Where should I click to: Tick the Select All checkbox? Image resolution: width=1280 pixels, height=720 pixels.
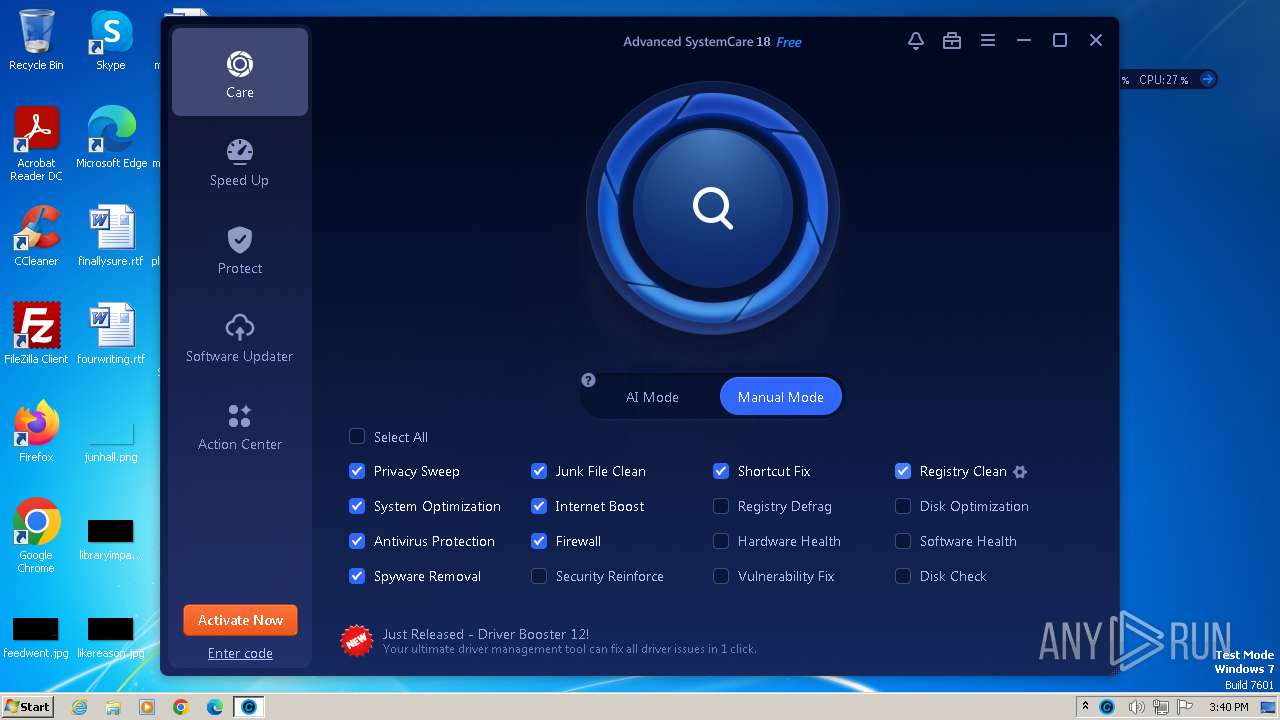[357, 436]
